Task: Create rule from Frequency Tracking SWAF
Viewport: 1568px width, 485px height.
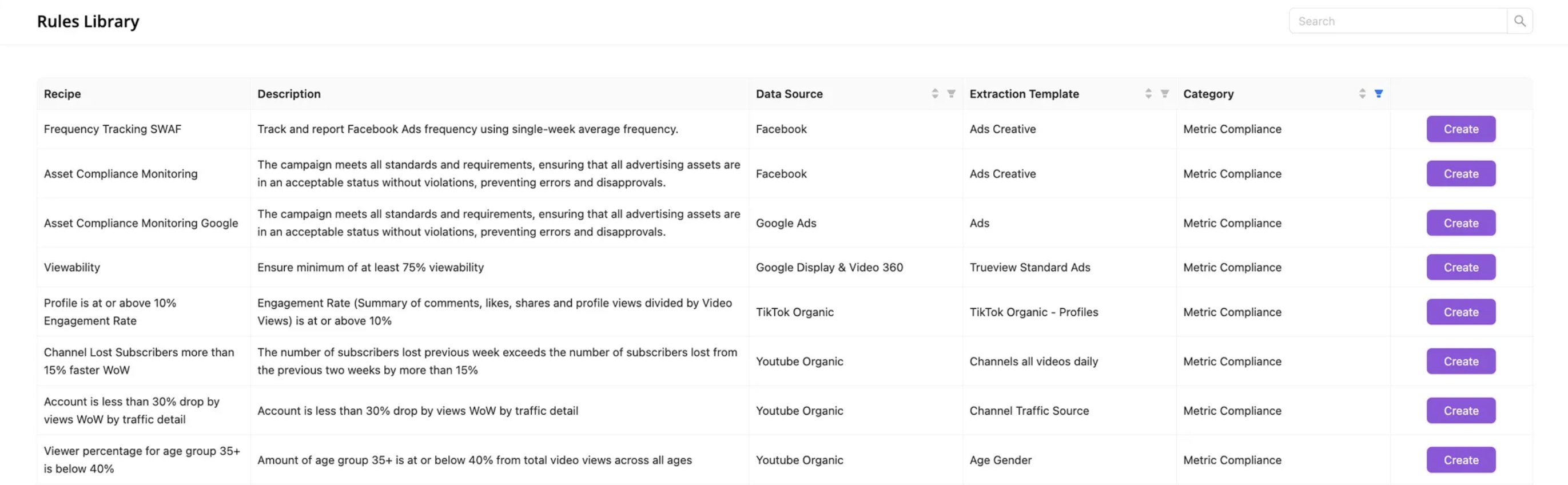Action: [x=1460, y=129]
